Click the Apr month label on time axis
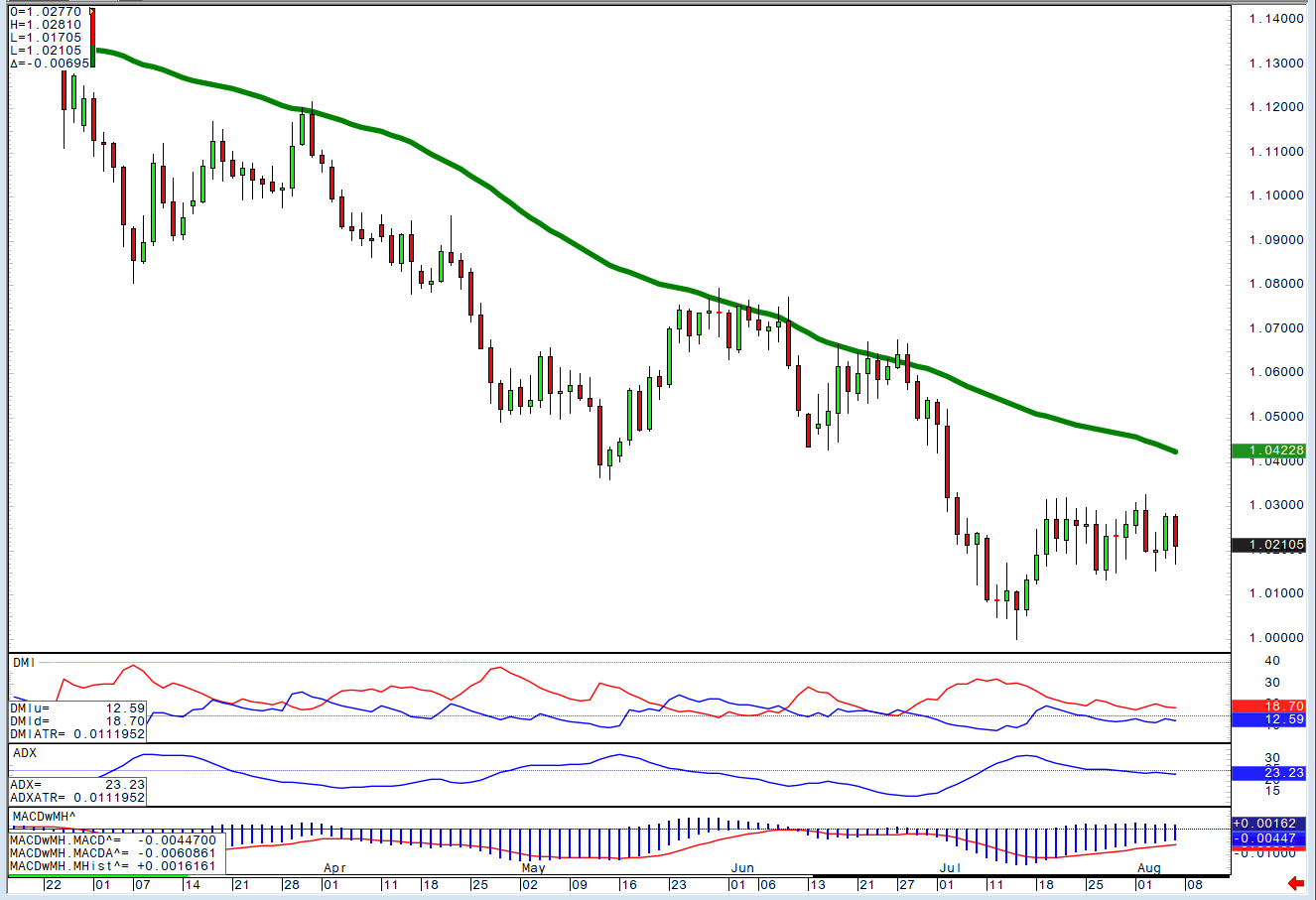1316x900 pixels. (x=334, y=868)
